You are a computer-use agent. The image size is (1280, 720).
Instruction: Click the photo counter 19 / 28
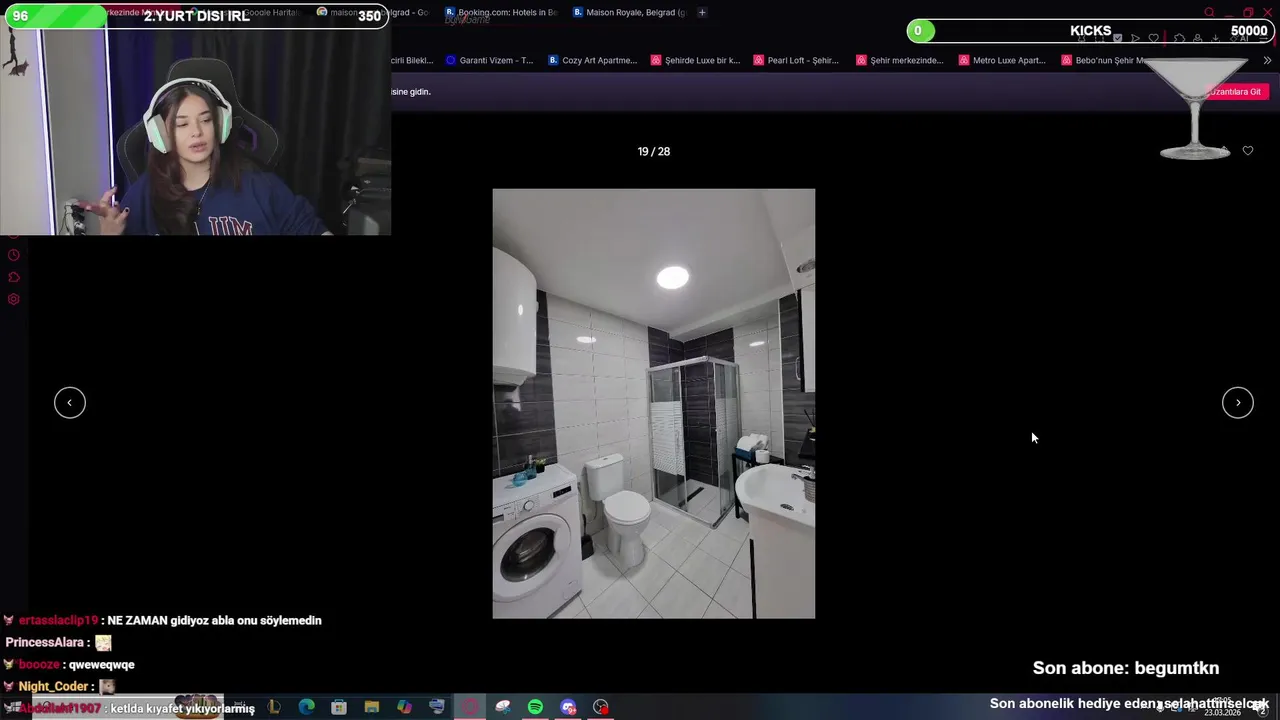654,151
